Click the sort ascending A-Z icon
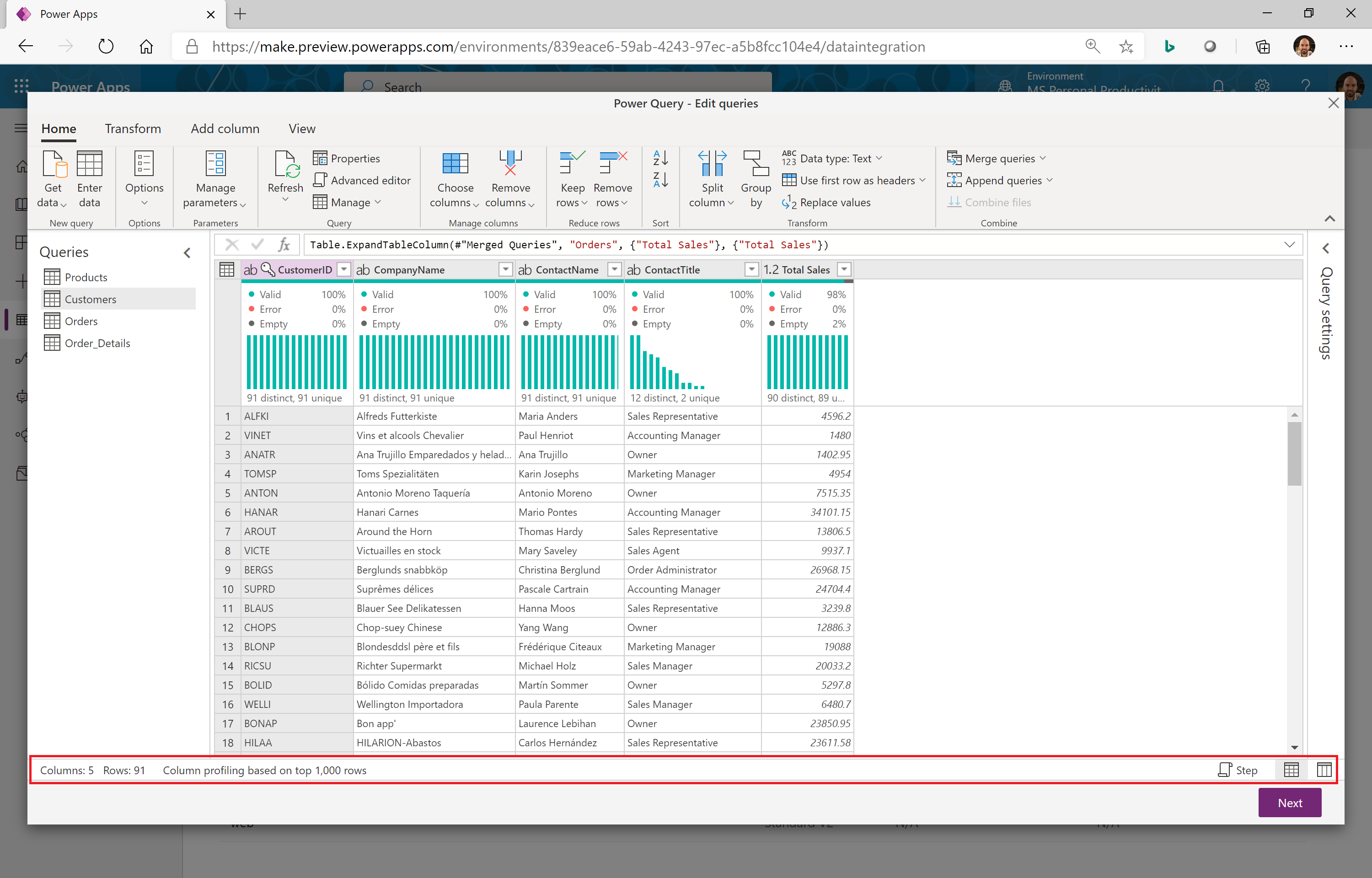Viewport: 1372px width, 878px height. pos(660,158)
